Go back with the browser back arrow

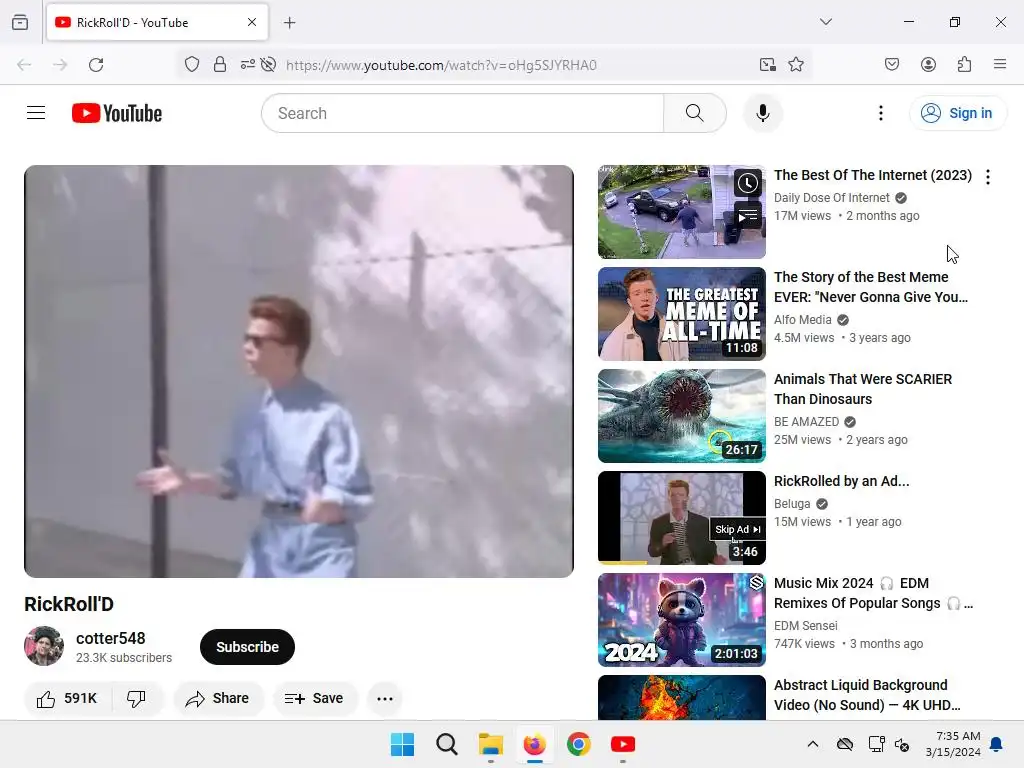pos(24,65)
